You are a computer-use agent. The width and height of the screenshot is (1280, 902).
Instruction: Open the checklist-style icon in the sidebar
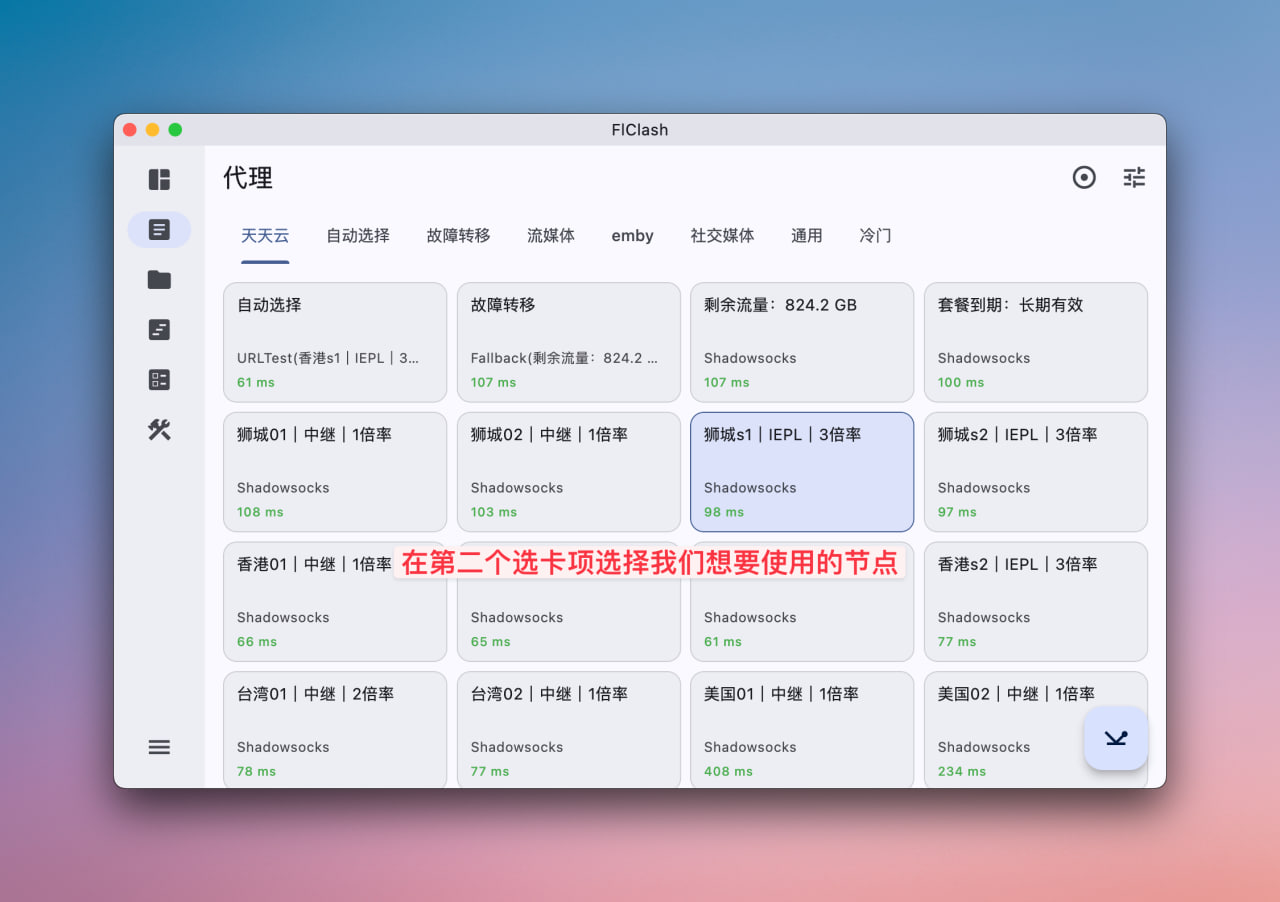(159, 380)
